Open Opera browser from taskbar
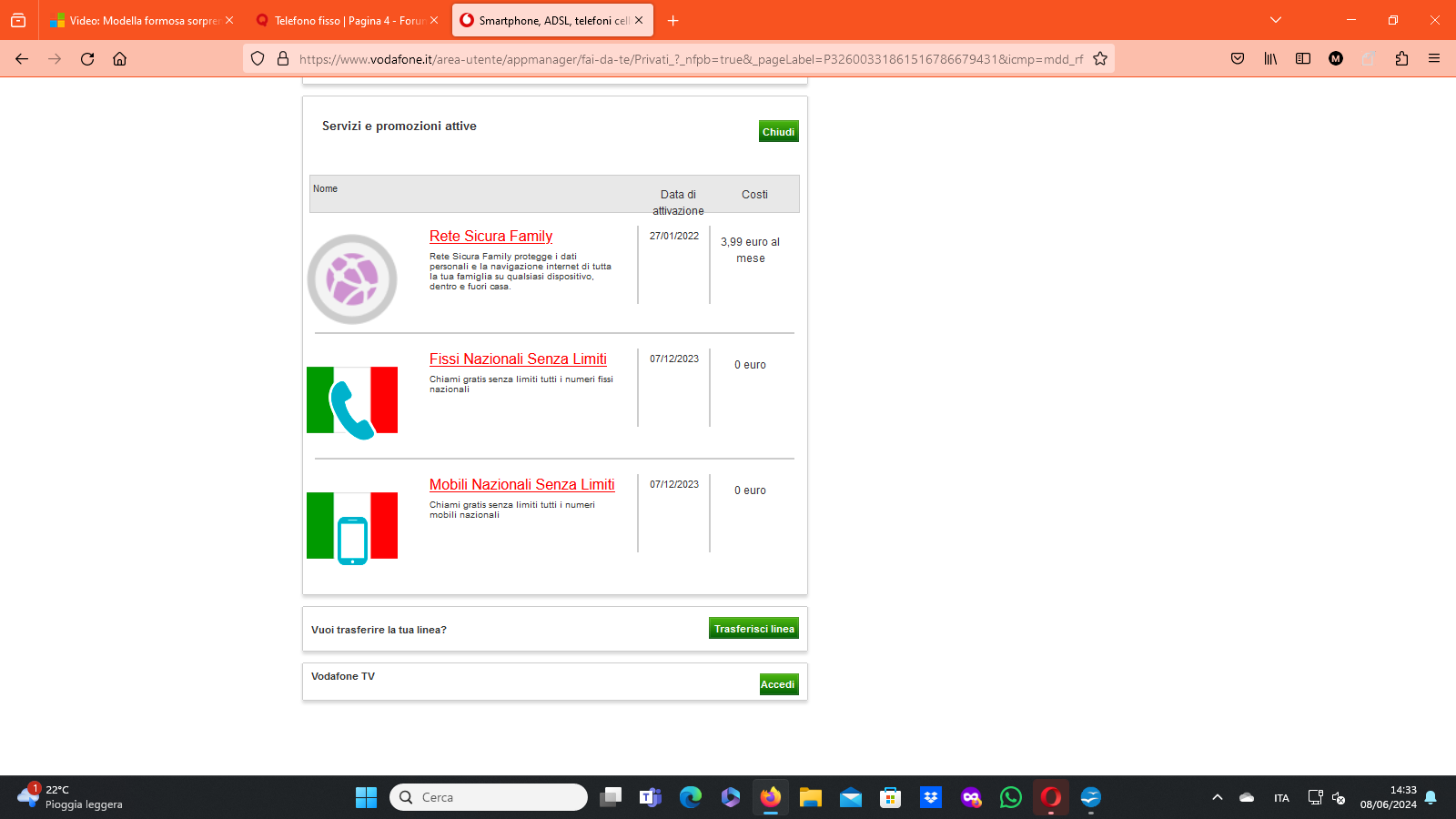The width and height of the screenshot is (1456, 819). 1050,798
